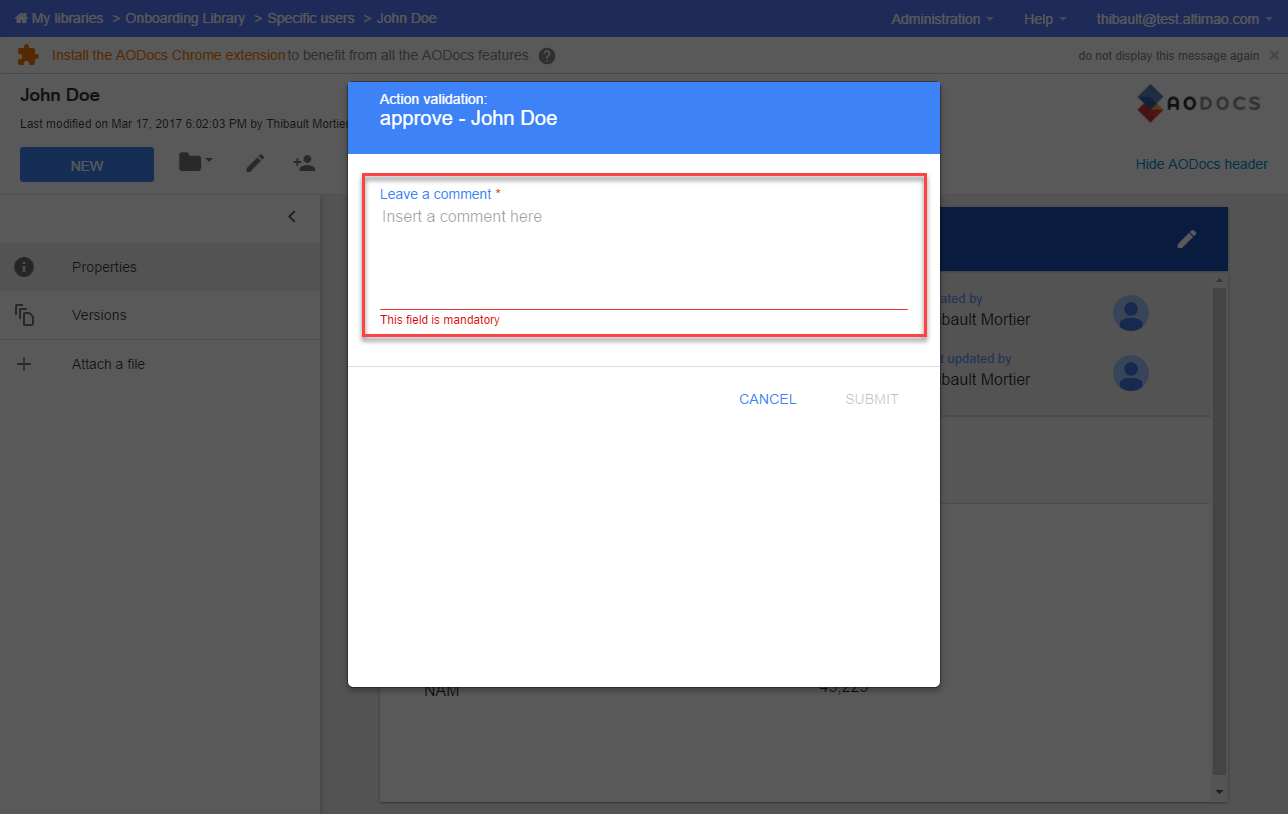The image size is (1288, 814).
Task: Expand the Help menu
Action: [1045, 19]
